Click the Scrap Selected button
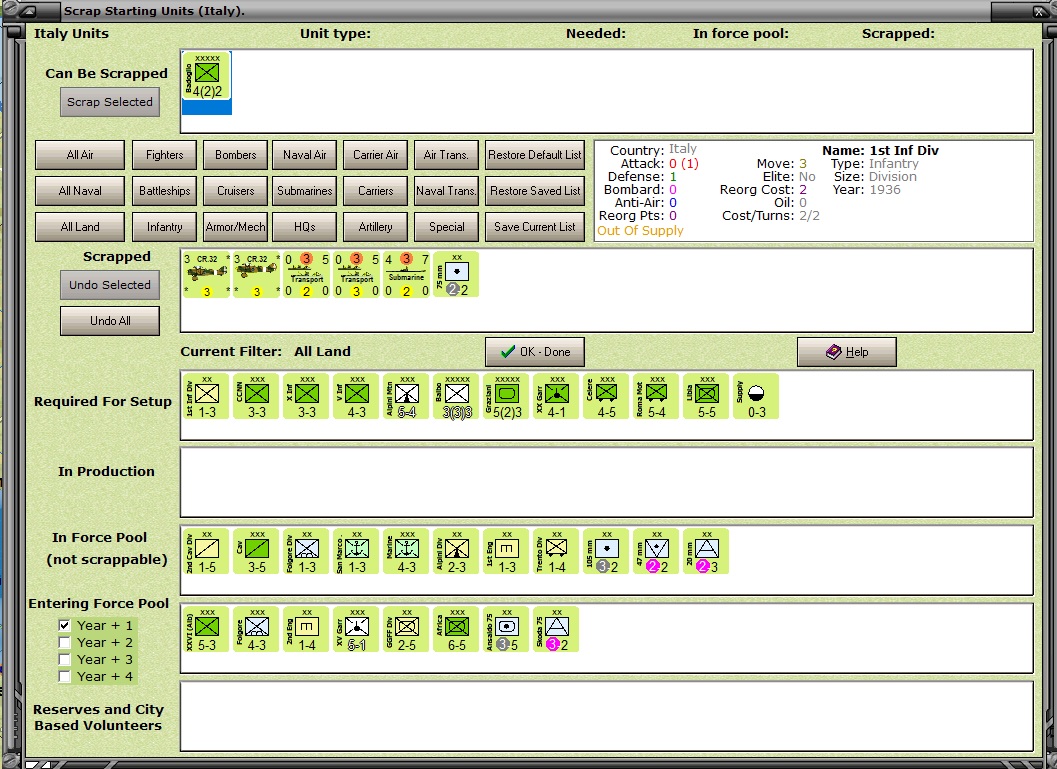Image resolution: width=1057 pixels, height=769 pixels. (x=110, y=102)
